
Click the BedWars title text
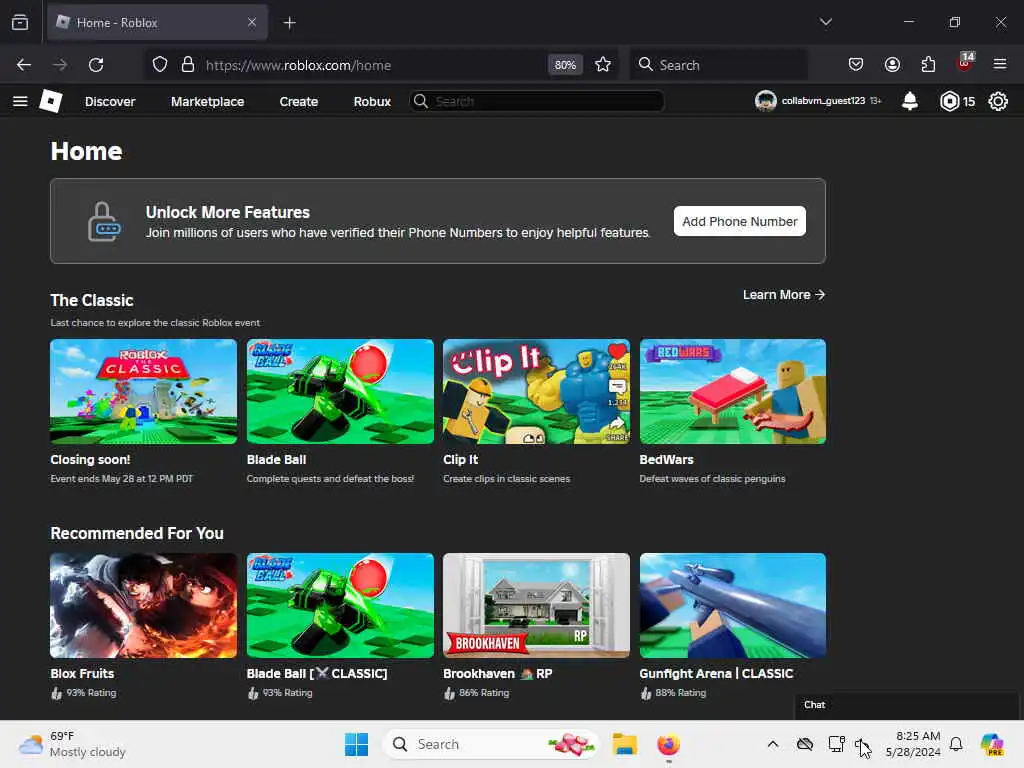click(666, 459)
